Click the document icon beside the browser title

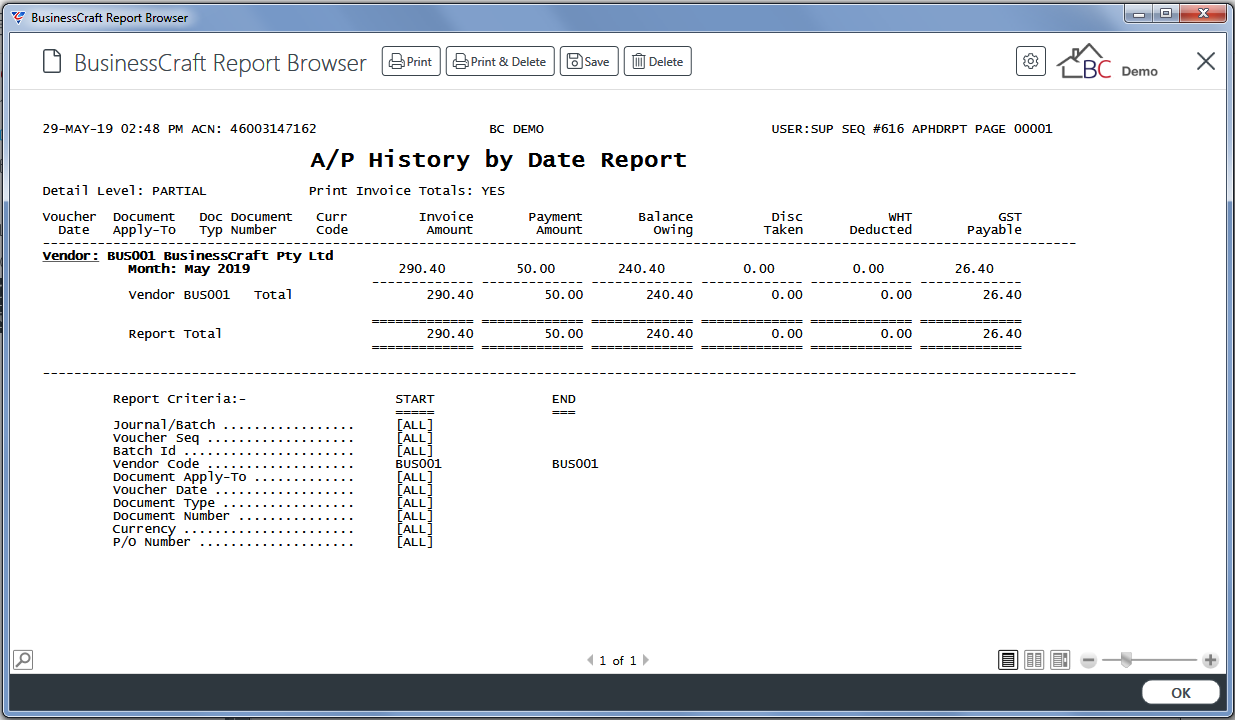point(52,62)
